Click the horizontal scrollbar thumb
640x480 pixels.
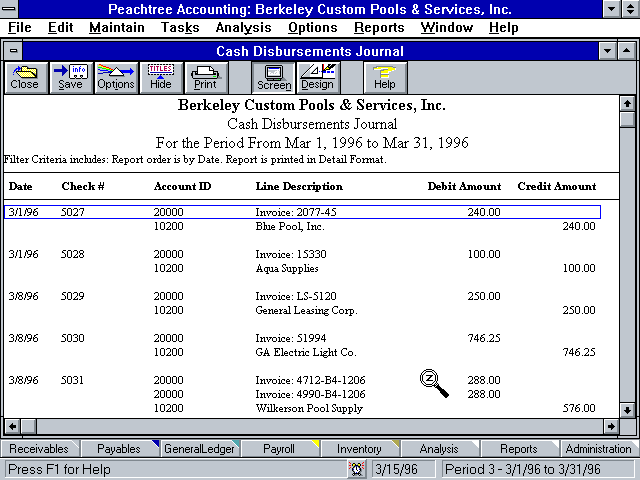coord(29,427)
